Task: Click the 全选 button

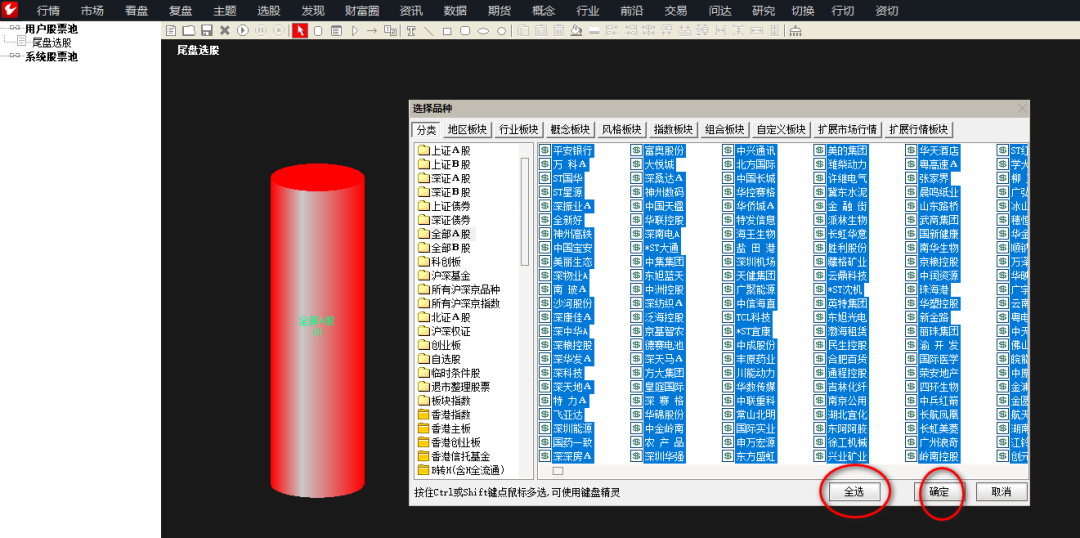Action: 853,492
